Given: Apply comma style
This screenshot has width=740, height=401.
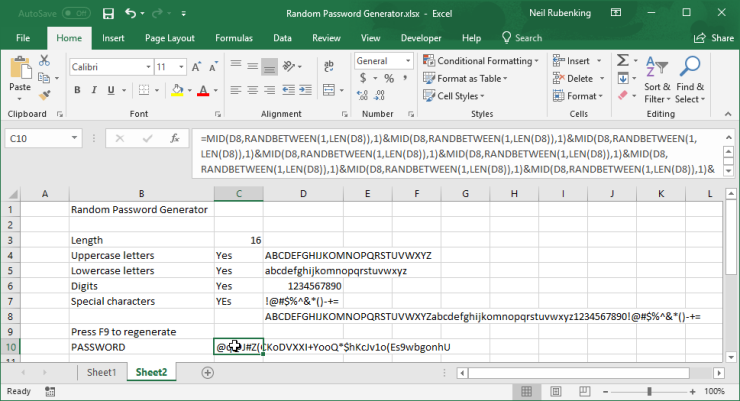Looking at the screenshot, I should click(x=405, y=78).
